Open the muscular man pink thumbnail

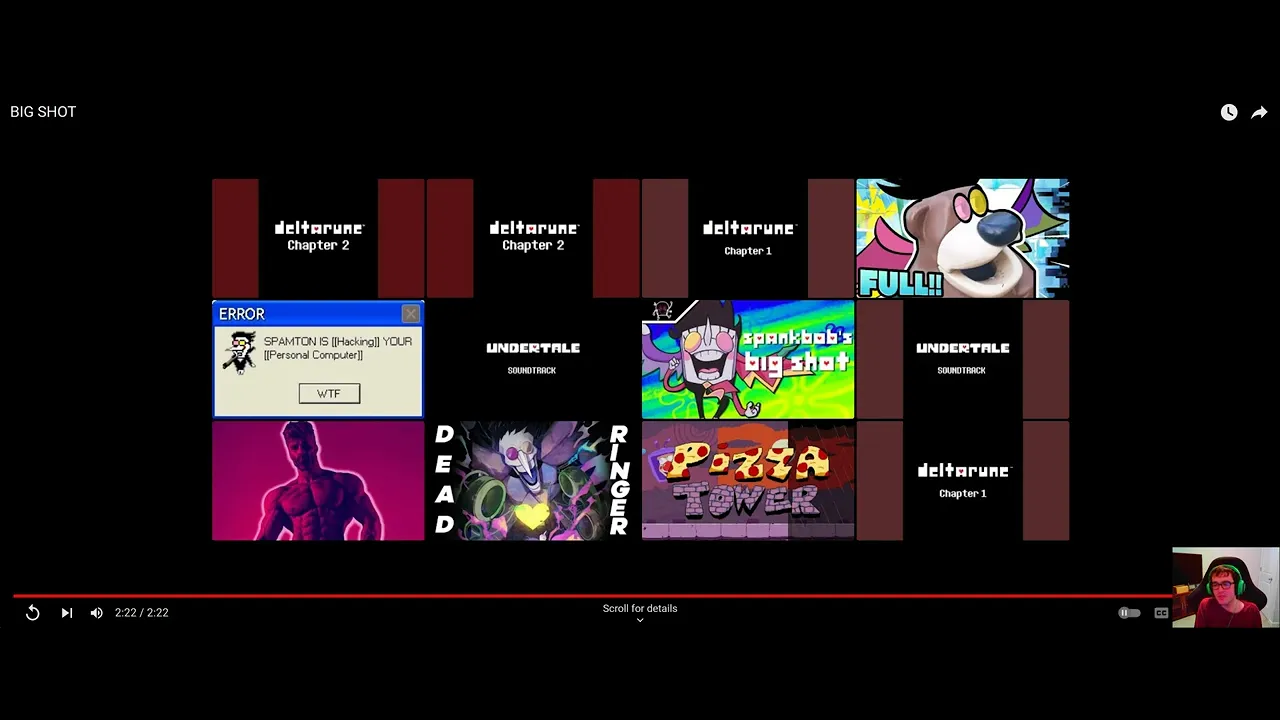318,481
